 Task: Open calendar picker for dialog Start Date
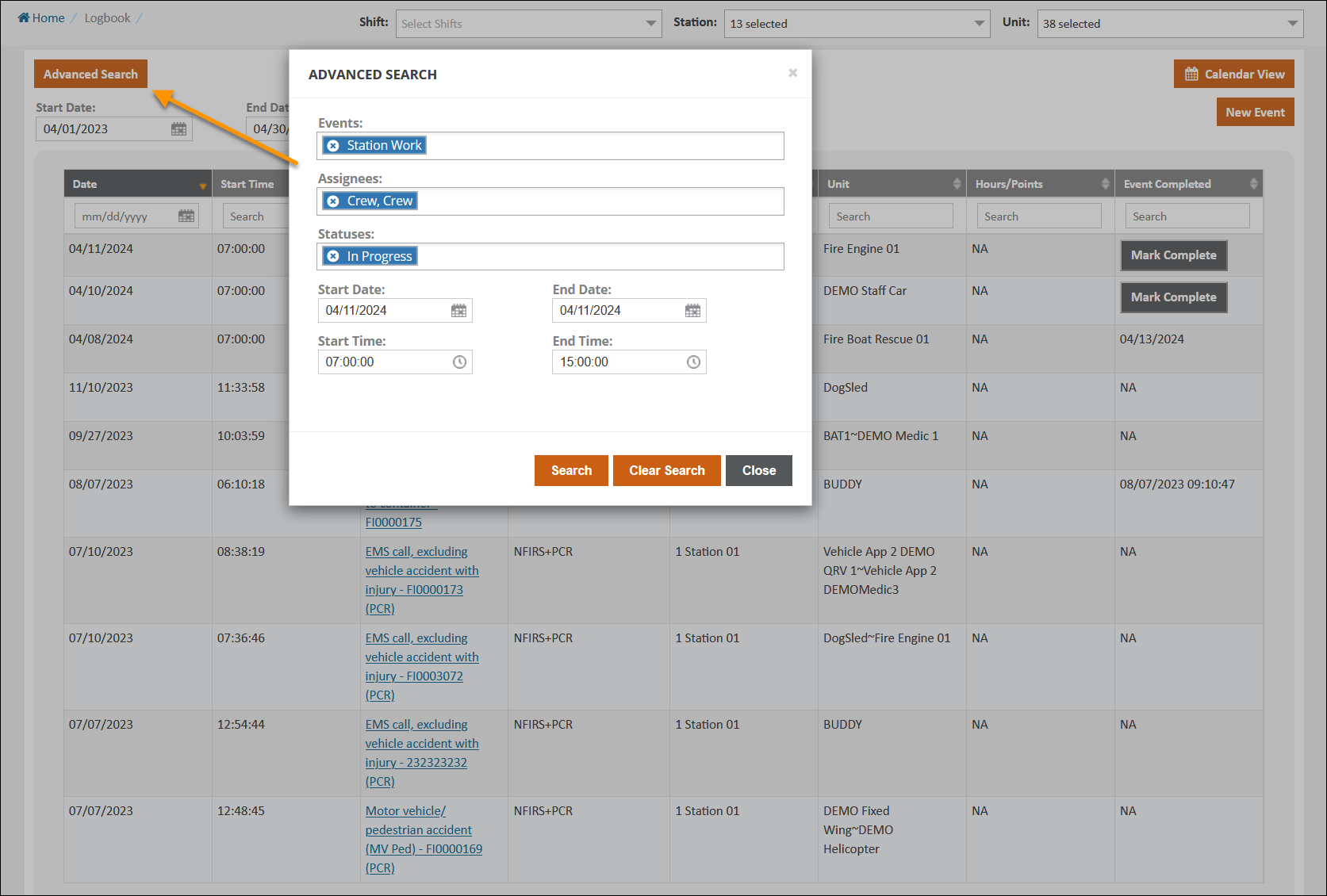point(458,311)
